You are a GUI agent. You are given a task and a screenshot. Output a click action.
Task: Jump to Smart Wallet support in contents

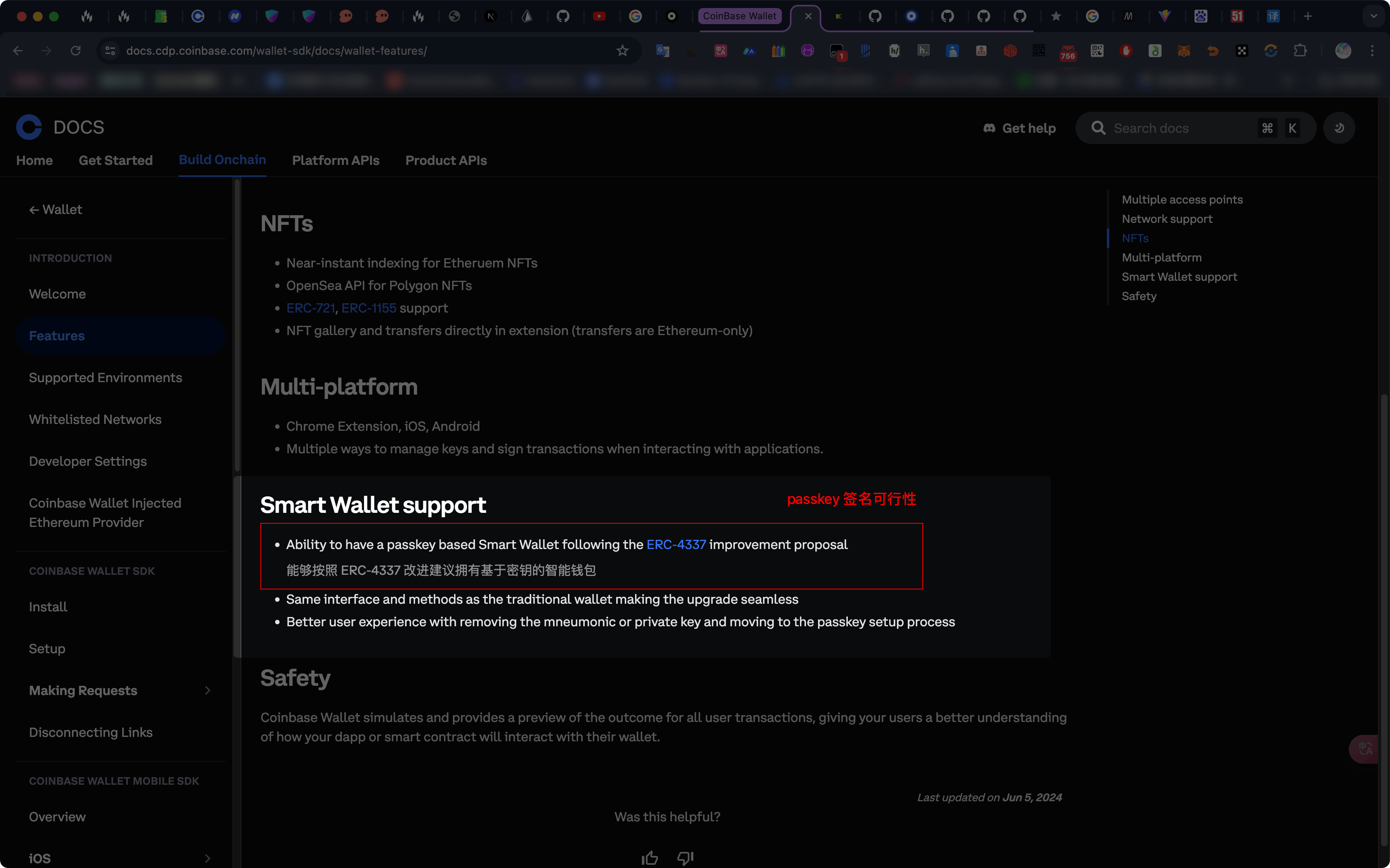coord(1179,277)
